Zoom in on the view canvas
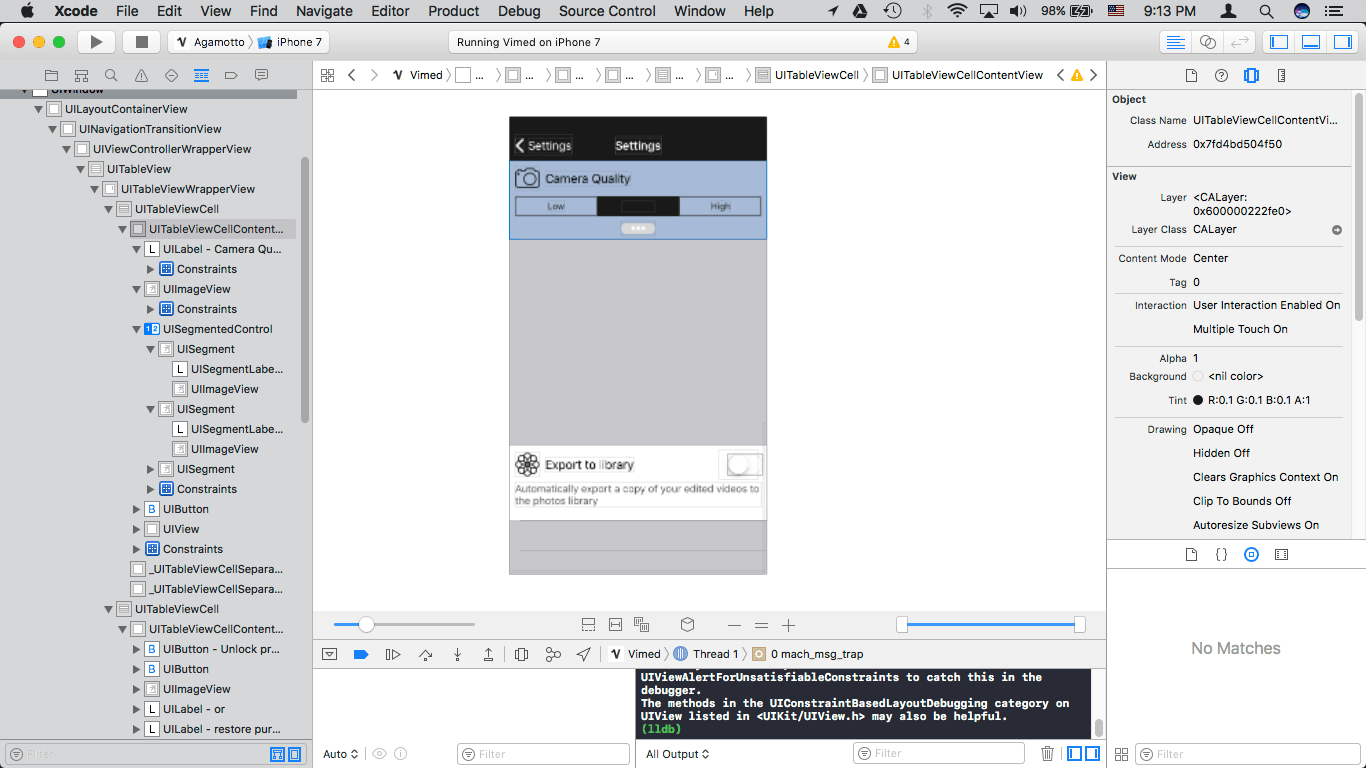The height and width of the screenshot is (768, 1366). 788,625
